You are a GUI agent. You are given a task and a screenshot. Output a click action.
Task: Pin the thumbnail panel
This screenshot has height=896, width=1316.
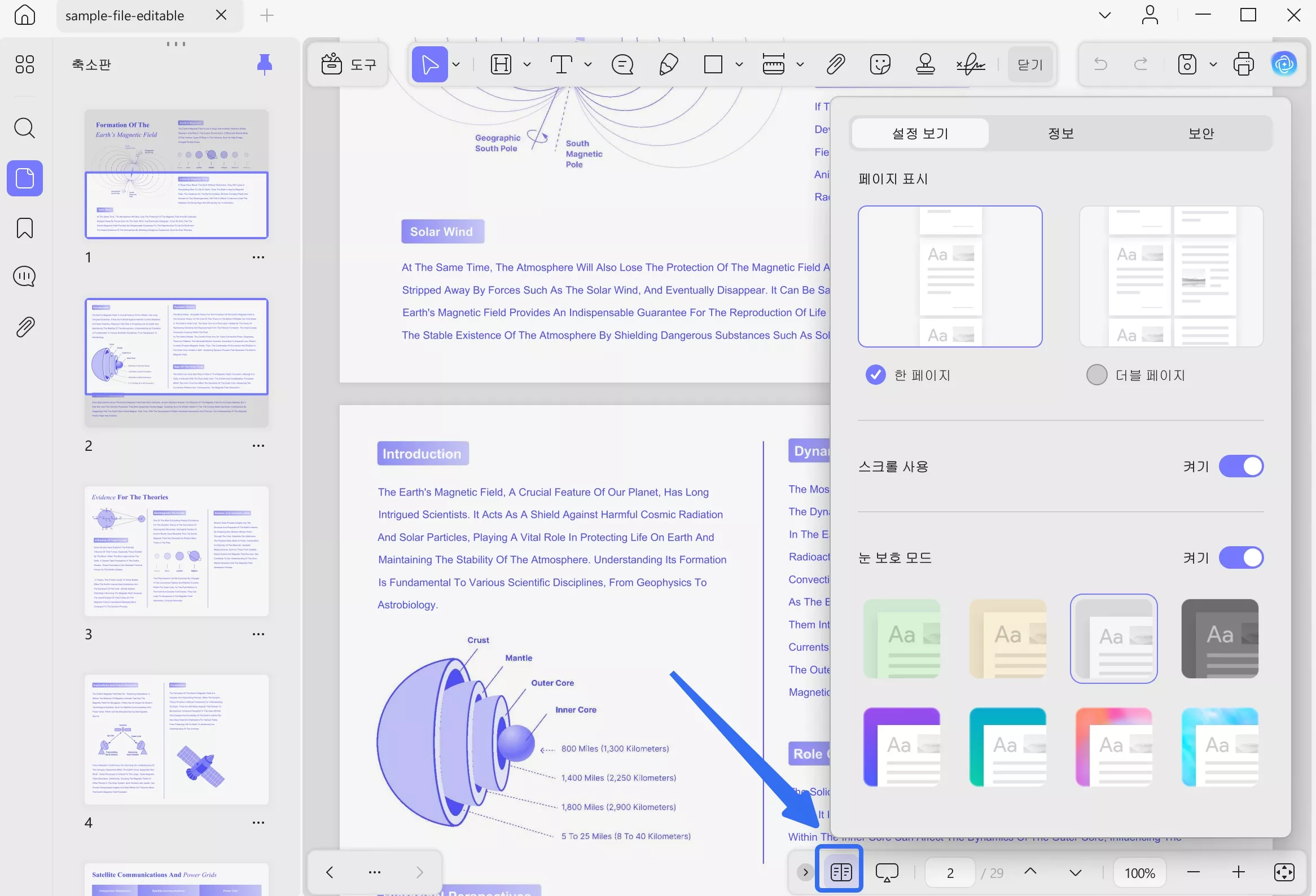265,64
